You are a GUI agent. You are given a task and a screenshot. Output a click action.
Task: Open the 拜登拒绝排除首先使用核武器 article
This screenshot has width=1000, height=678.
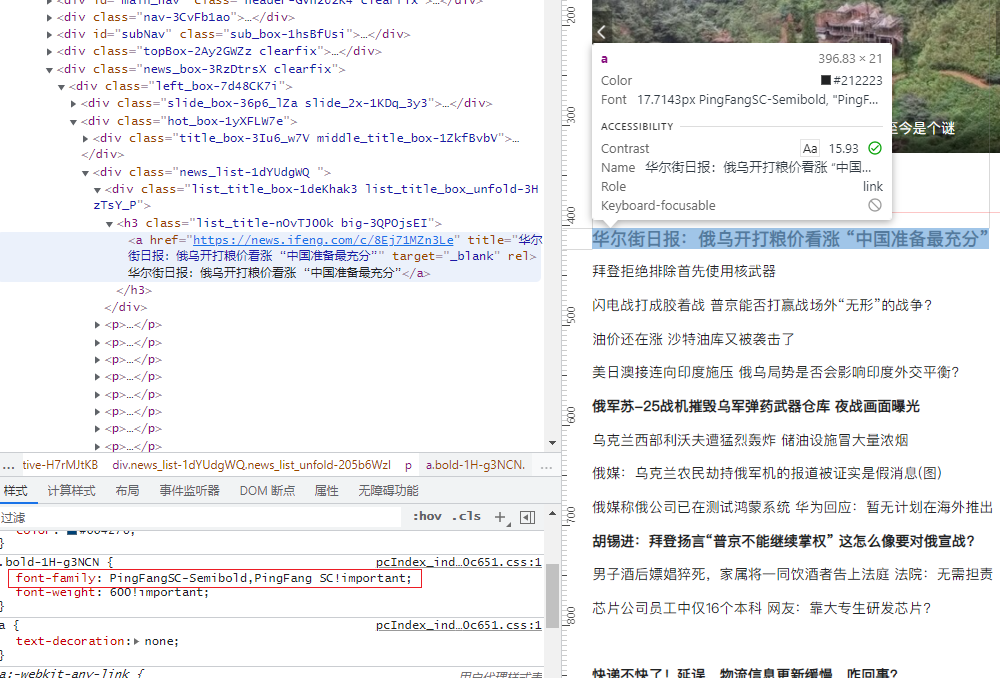(684, 271)
